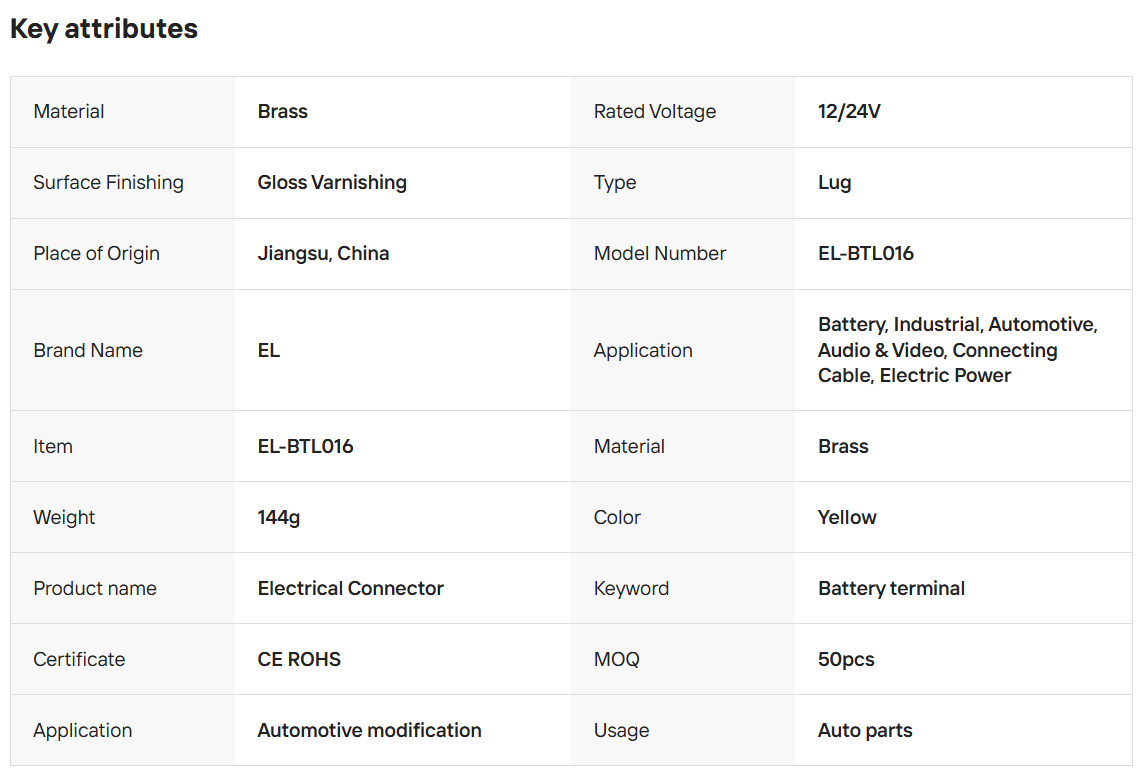Click the CE ROHS certificate value
The image size is (1143, 770).
coord(299,660)
